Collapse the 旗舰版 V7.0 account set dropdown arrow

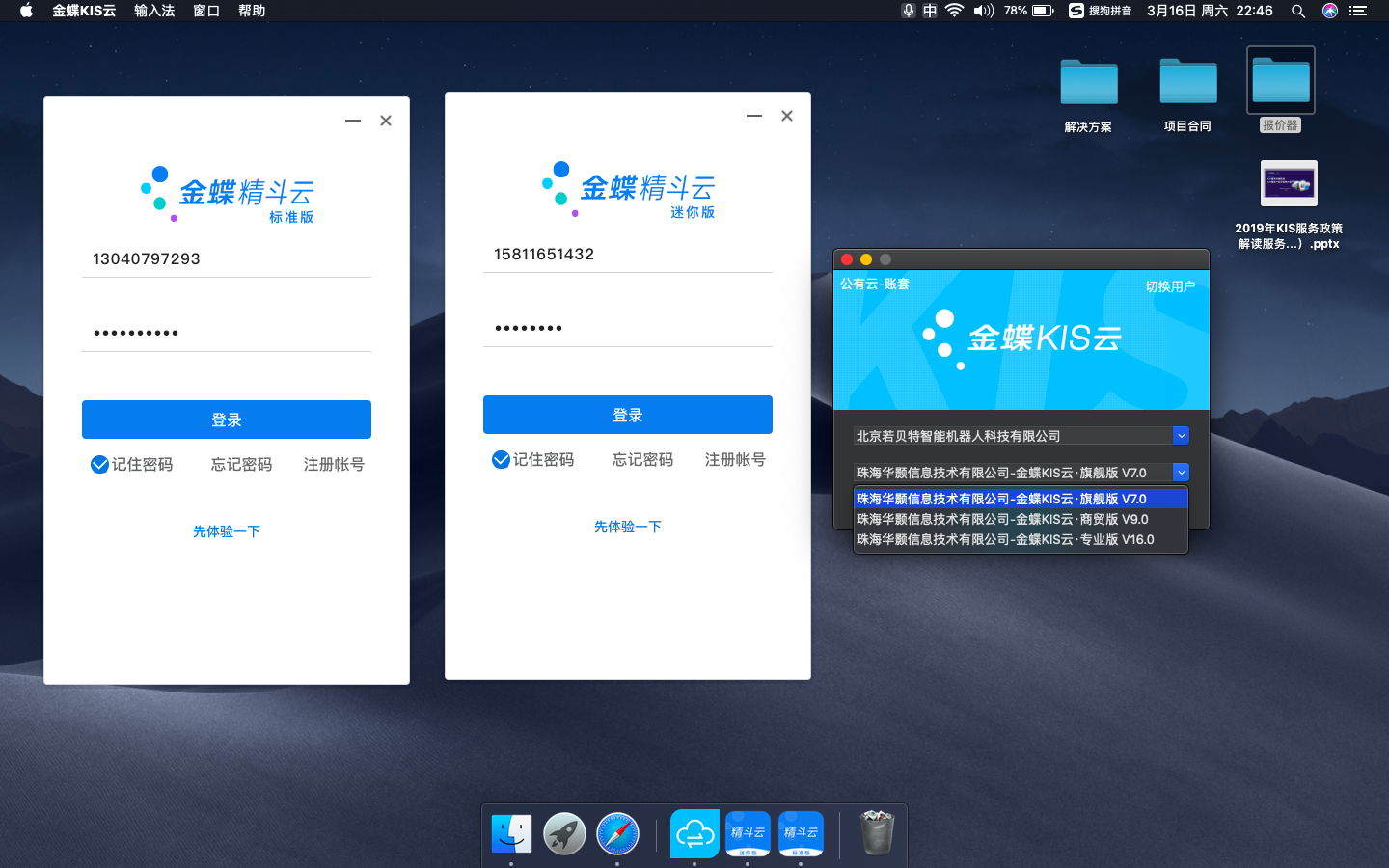tap(1181, 473)
